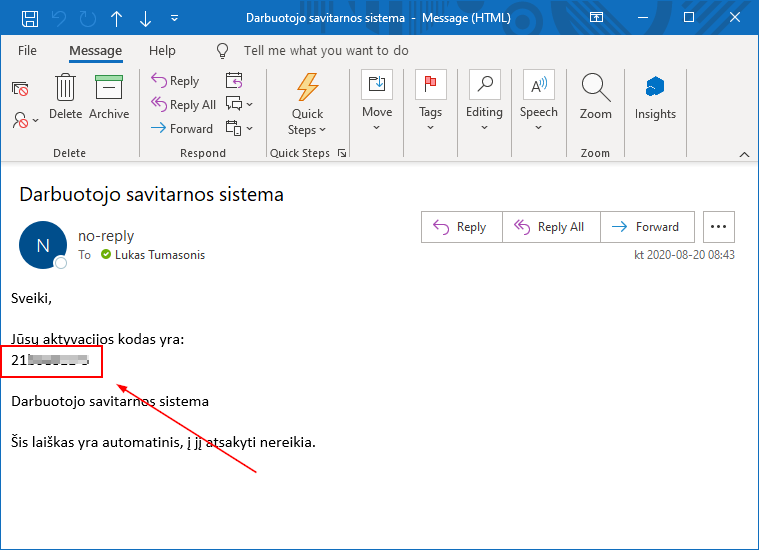This screenshot has width=759, height=550.
Task: Collapse the ribbon with the chevron
Action: click(x=743, y=154)
